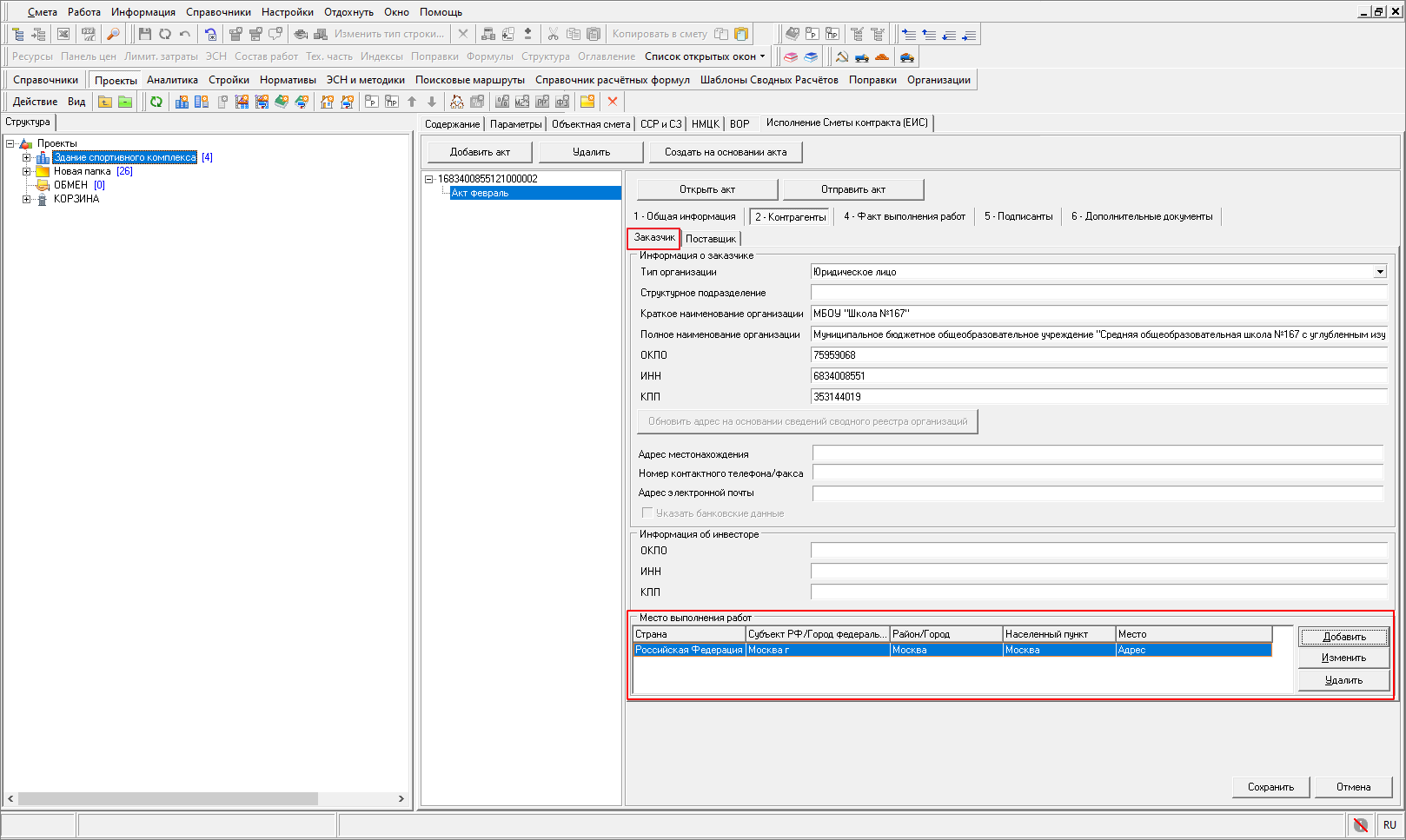Click the 'Сохранить' button

pos(1270,787)
